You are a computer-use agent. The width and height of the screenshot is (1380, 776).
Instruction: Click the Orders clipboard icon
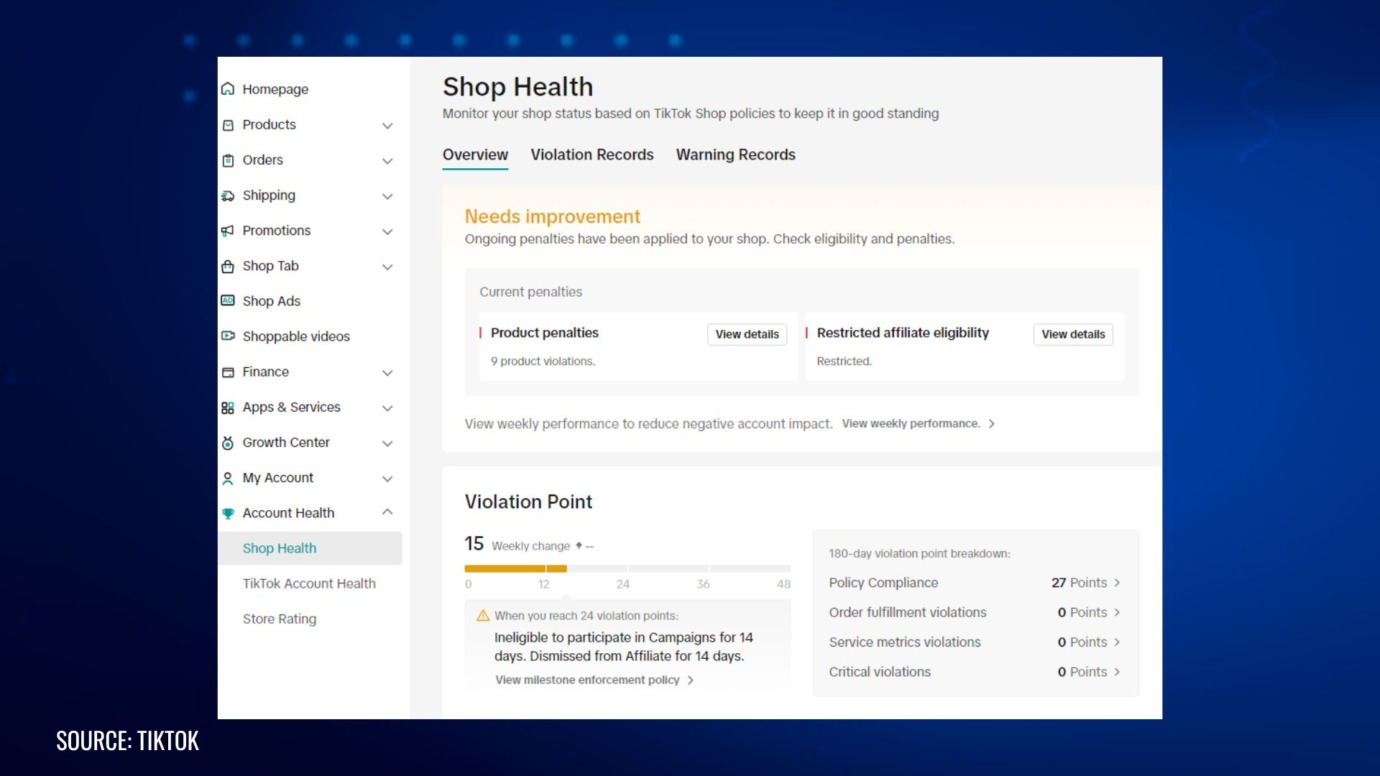coord(228,160)
